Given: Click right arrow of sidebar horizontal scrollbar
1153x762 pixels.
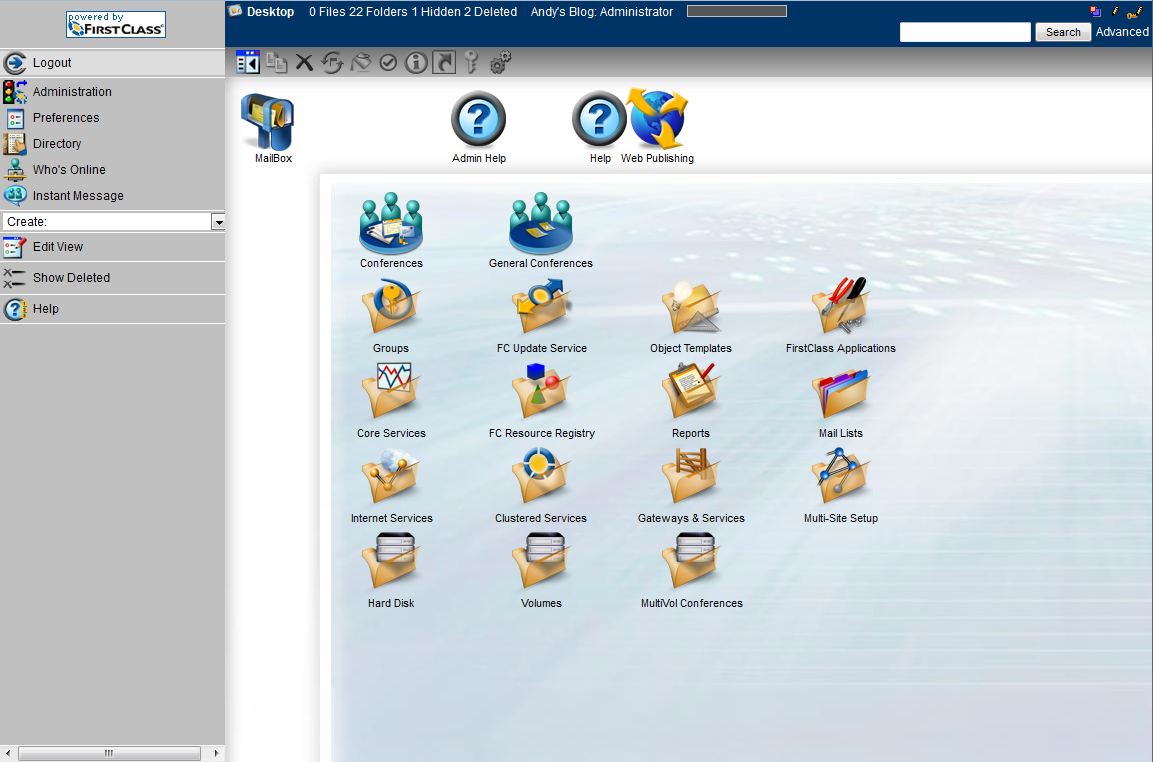Looking at the screenshot, I should tap(216, 753).
